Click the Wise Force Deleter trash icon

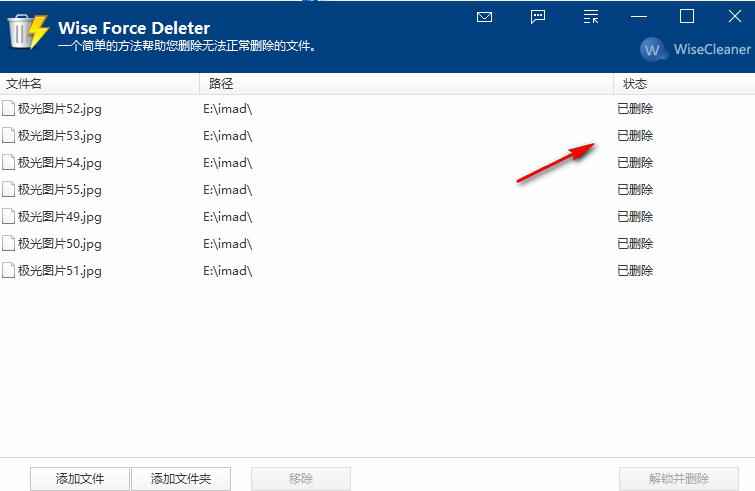(28, 32)
